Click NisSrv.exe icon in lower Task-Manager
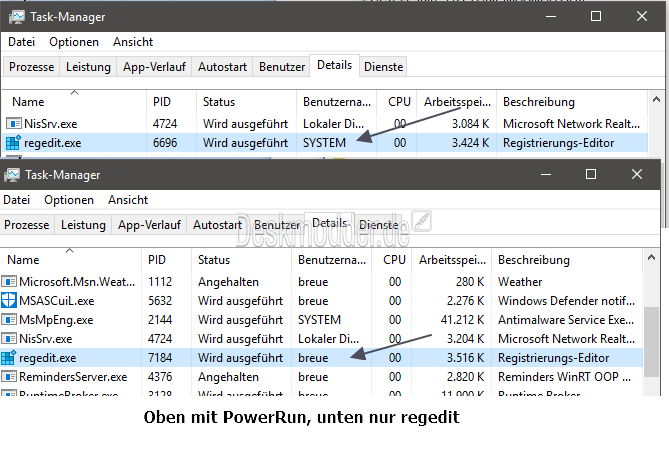 [9, 339]
